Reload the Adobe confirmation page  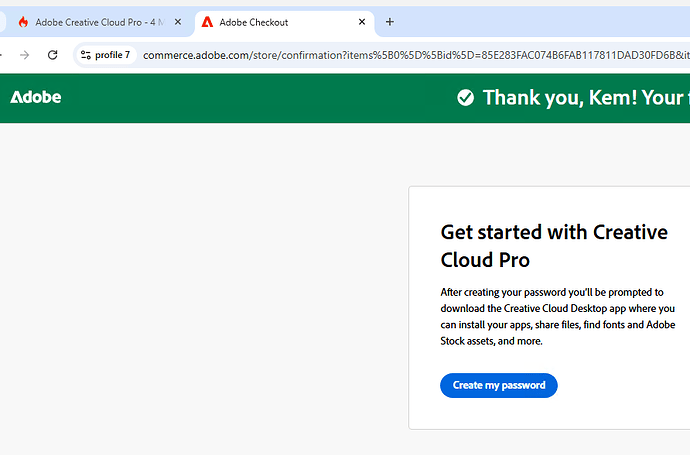53,55
